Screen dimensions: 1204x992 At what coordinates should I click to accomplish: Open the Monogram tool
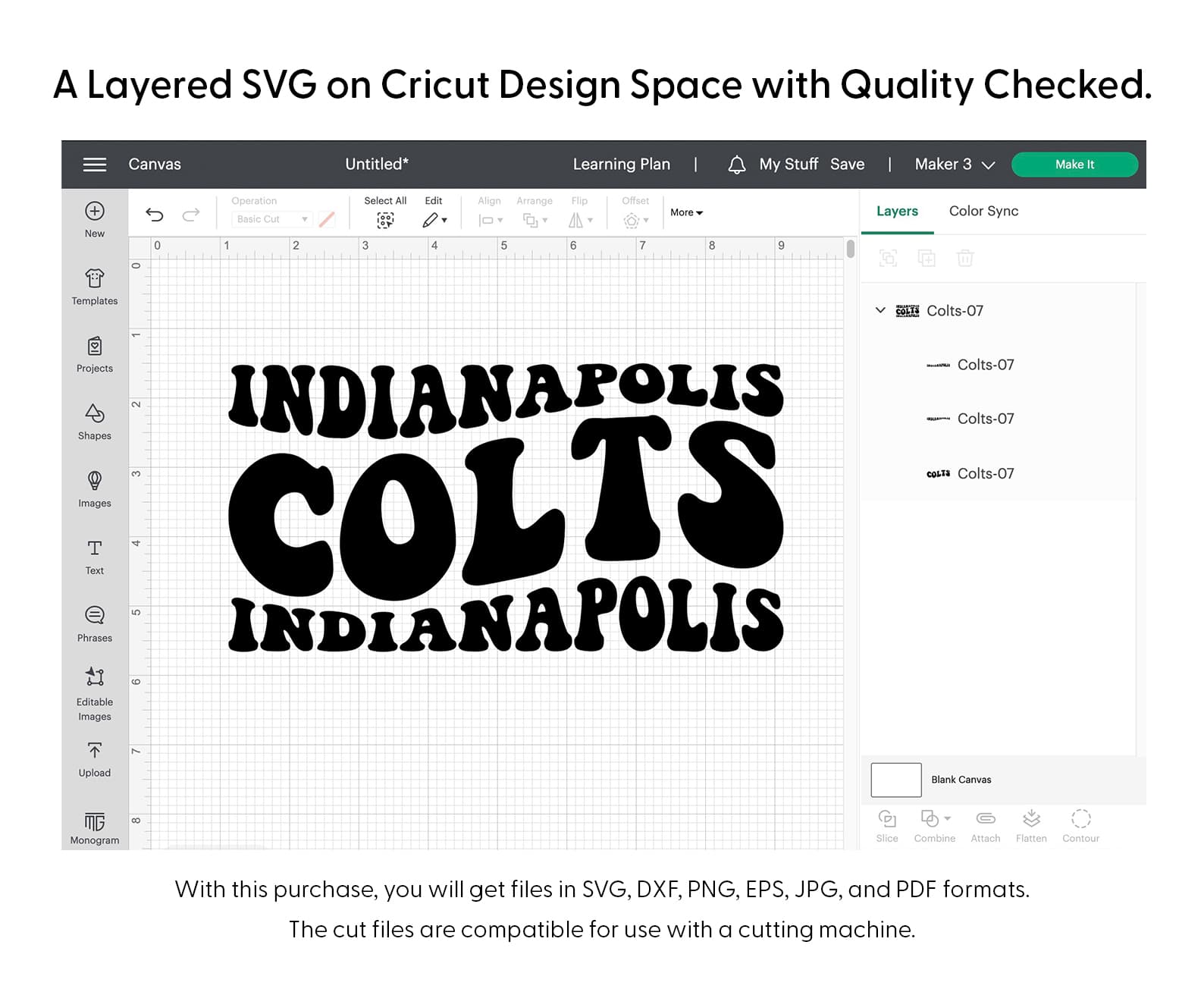(95, 828)
